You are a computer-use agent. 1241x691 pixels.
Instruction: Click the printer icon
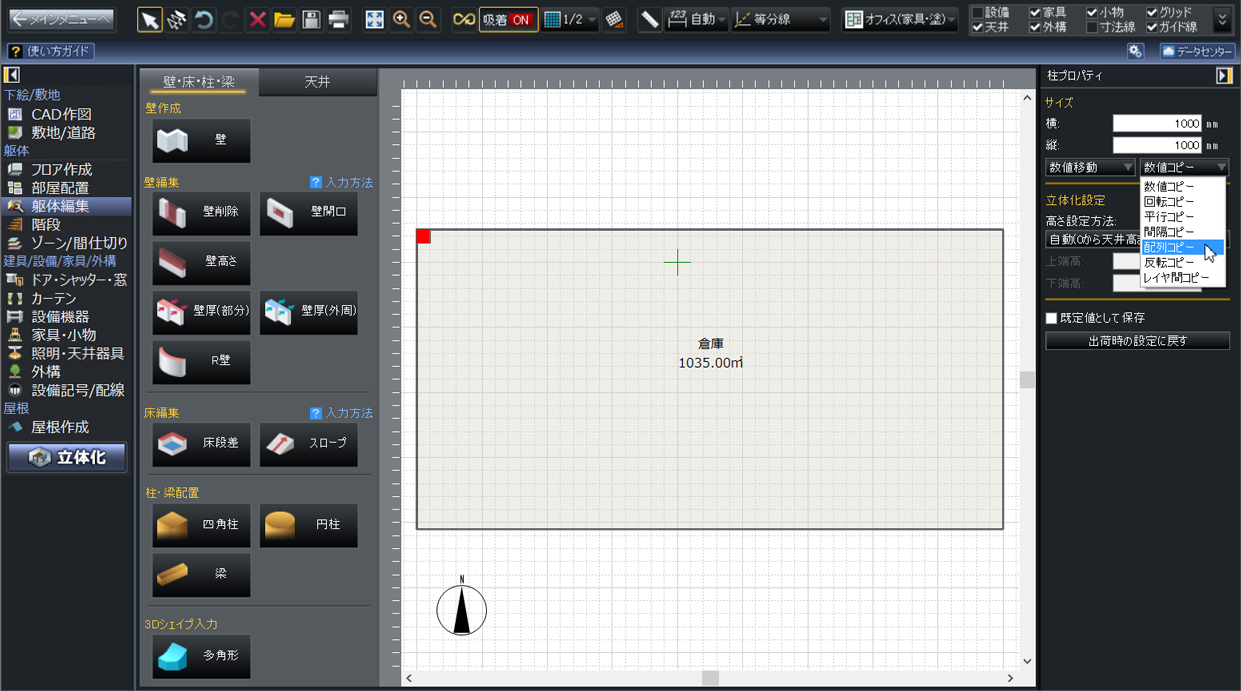click(x=338, y=19)
